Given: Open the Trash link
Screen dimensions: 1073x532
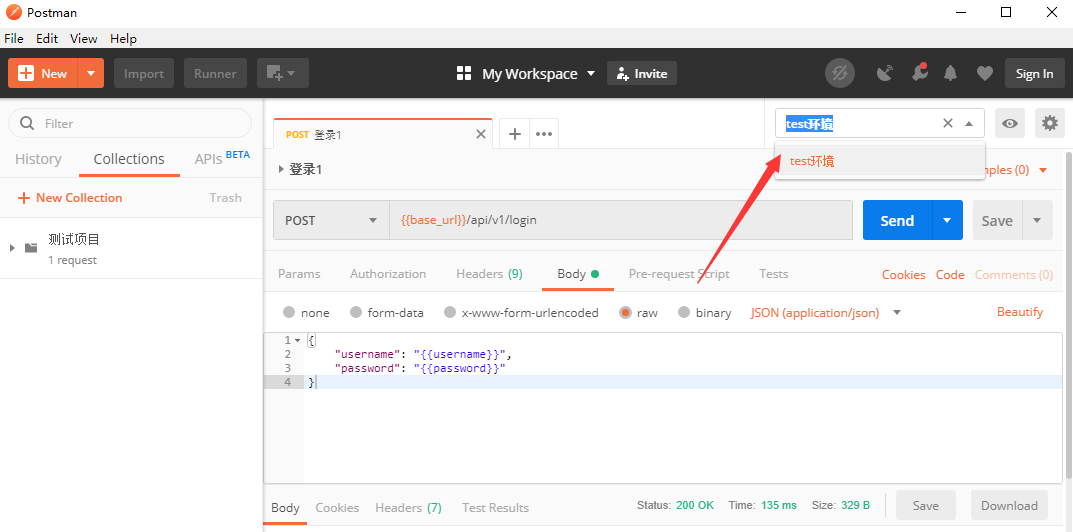Looking at the screenshot, I should [225, 198].
